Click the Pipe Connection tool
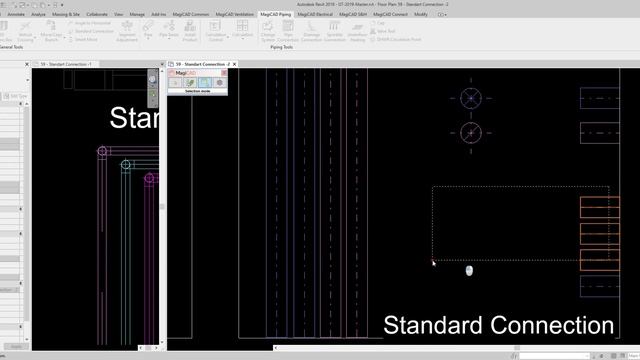Screen dimensions: 640x360 [288, 31]
